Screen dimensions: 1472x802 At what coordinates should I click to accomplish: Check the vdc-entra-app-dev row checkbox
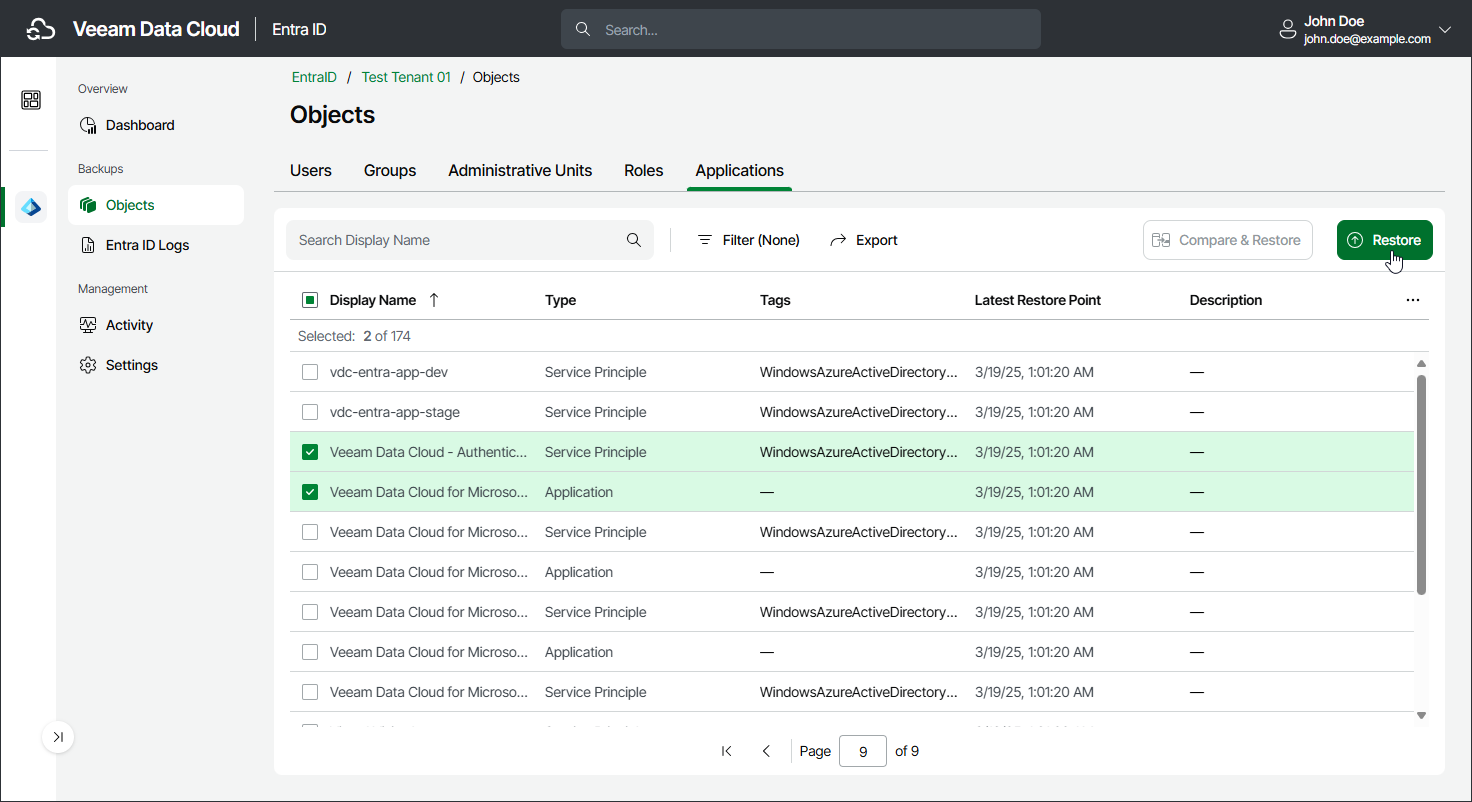pos(310,372)
